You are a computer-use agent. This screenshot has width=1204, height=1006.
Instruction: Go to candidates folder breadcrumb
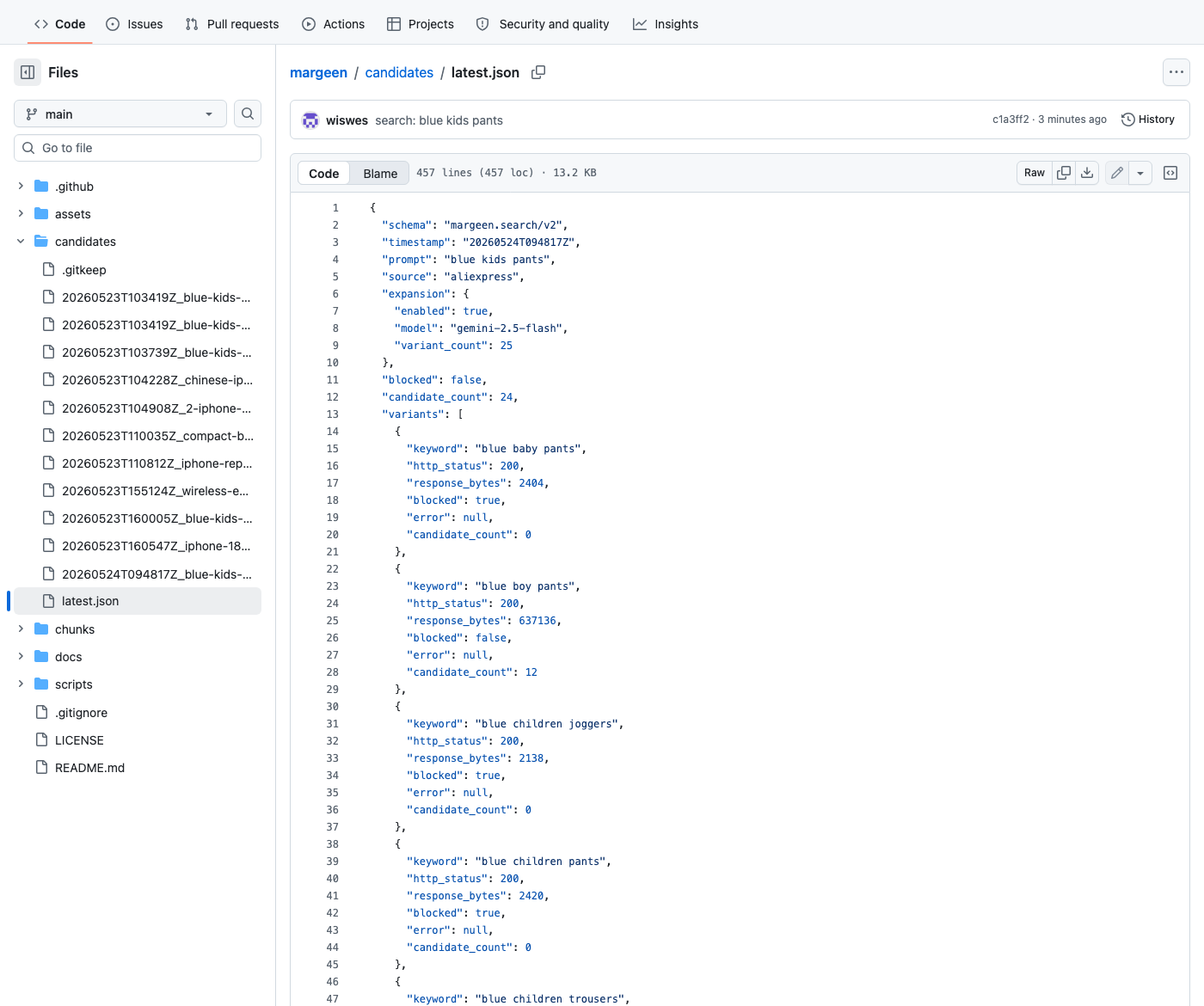pos(399,72)
